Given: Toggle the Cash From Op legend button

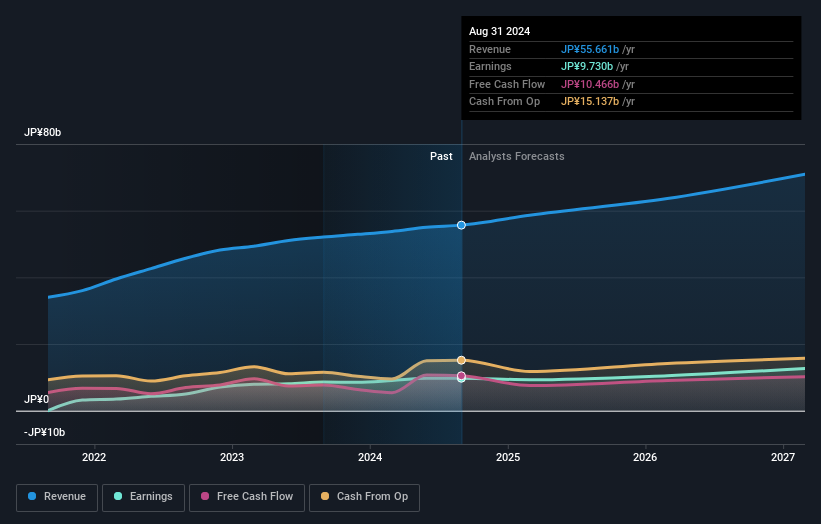Looking at the screenshot, I should (x=364, y=497).
